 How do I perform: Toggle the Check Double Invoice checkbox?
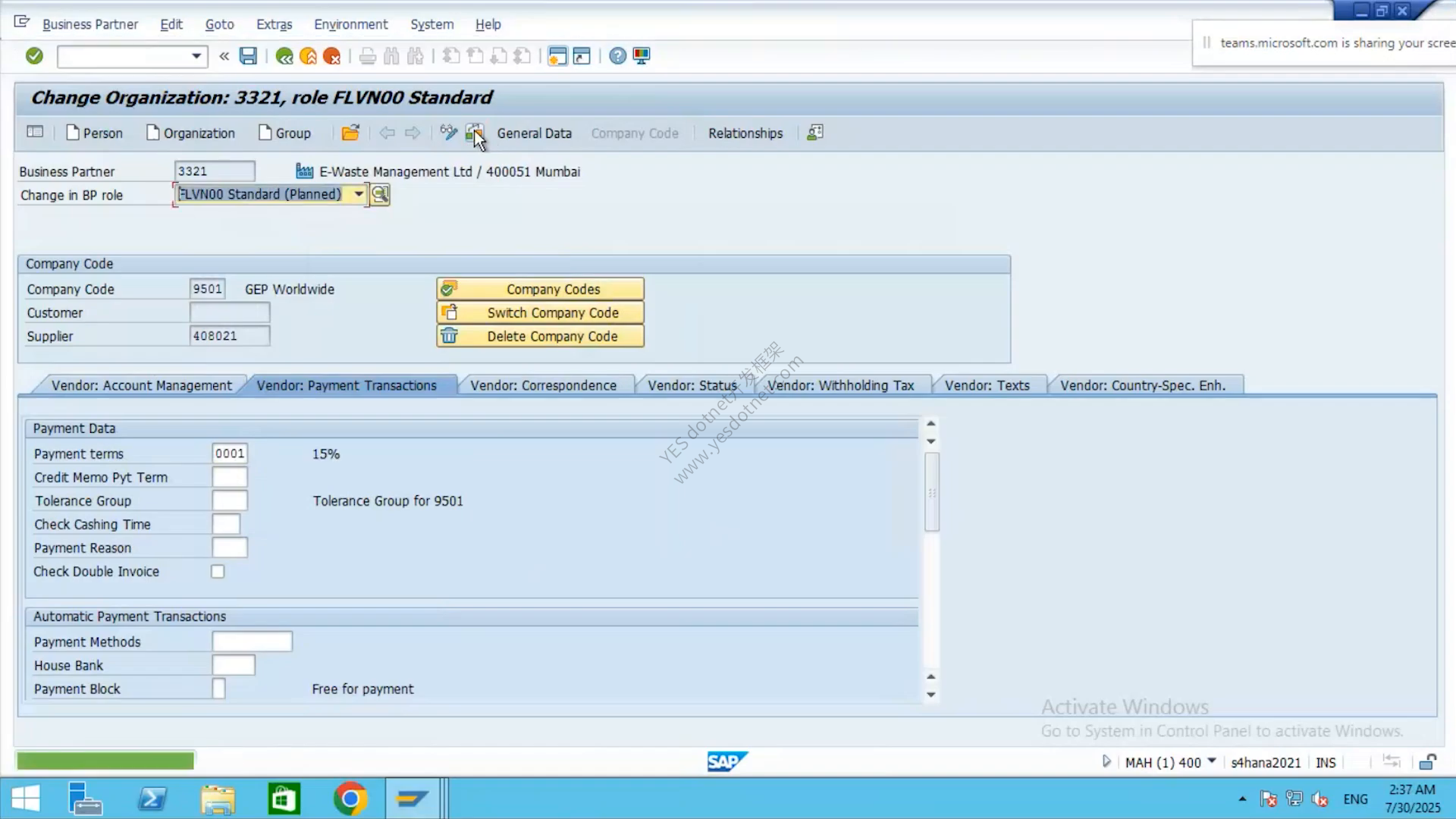(x=218, y=572)
